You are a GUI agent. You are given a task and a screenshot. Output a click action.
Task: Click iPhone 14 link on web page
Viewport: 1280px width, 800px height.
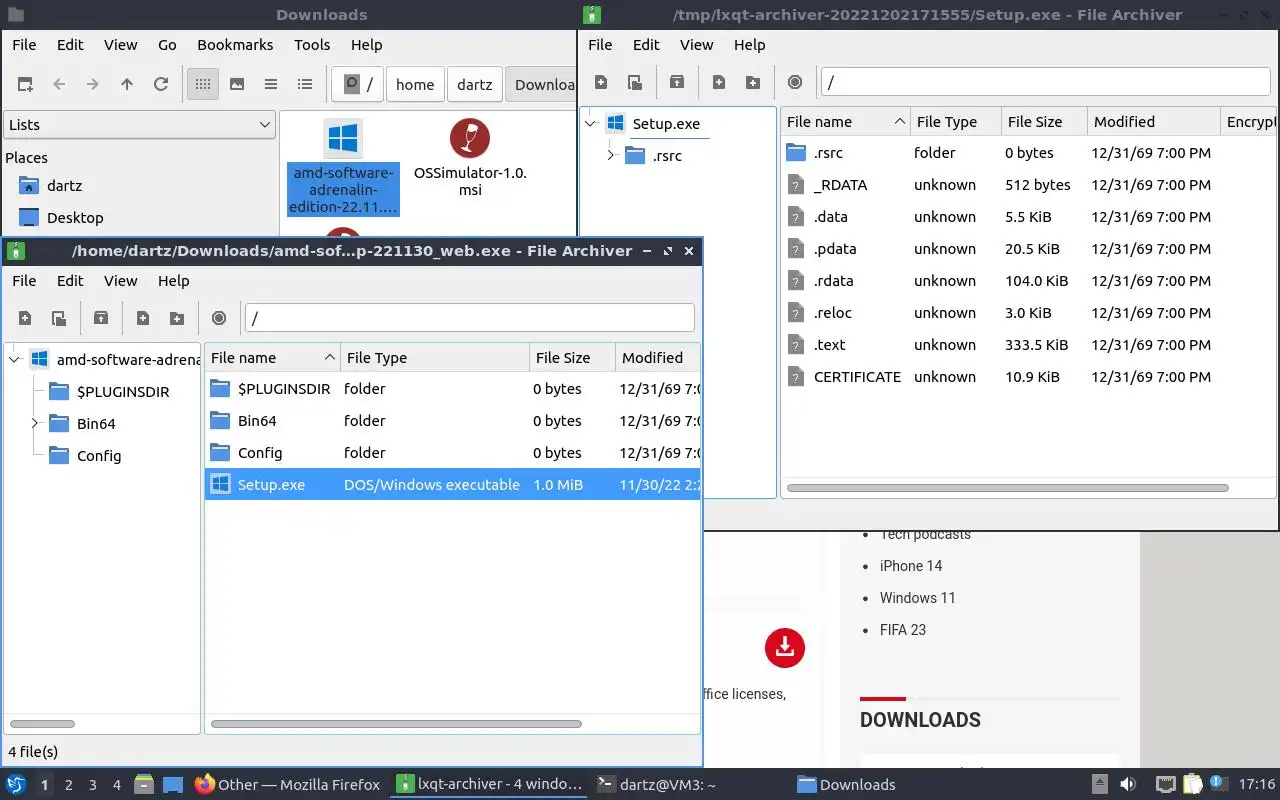tap(911, 566)
